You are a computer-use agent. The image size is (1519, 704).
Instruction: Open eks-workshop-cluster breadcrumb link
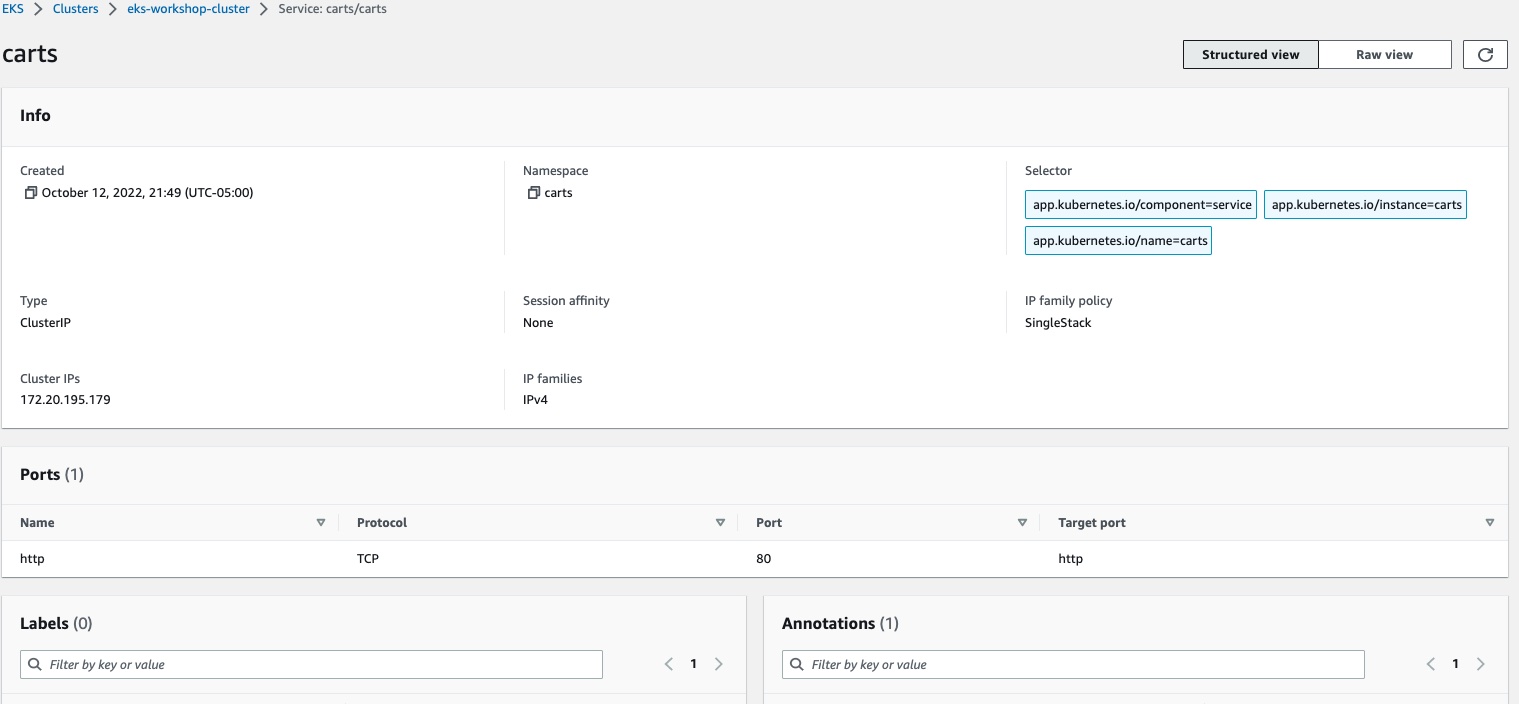coord(188,9)
